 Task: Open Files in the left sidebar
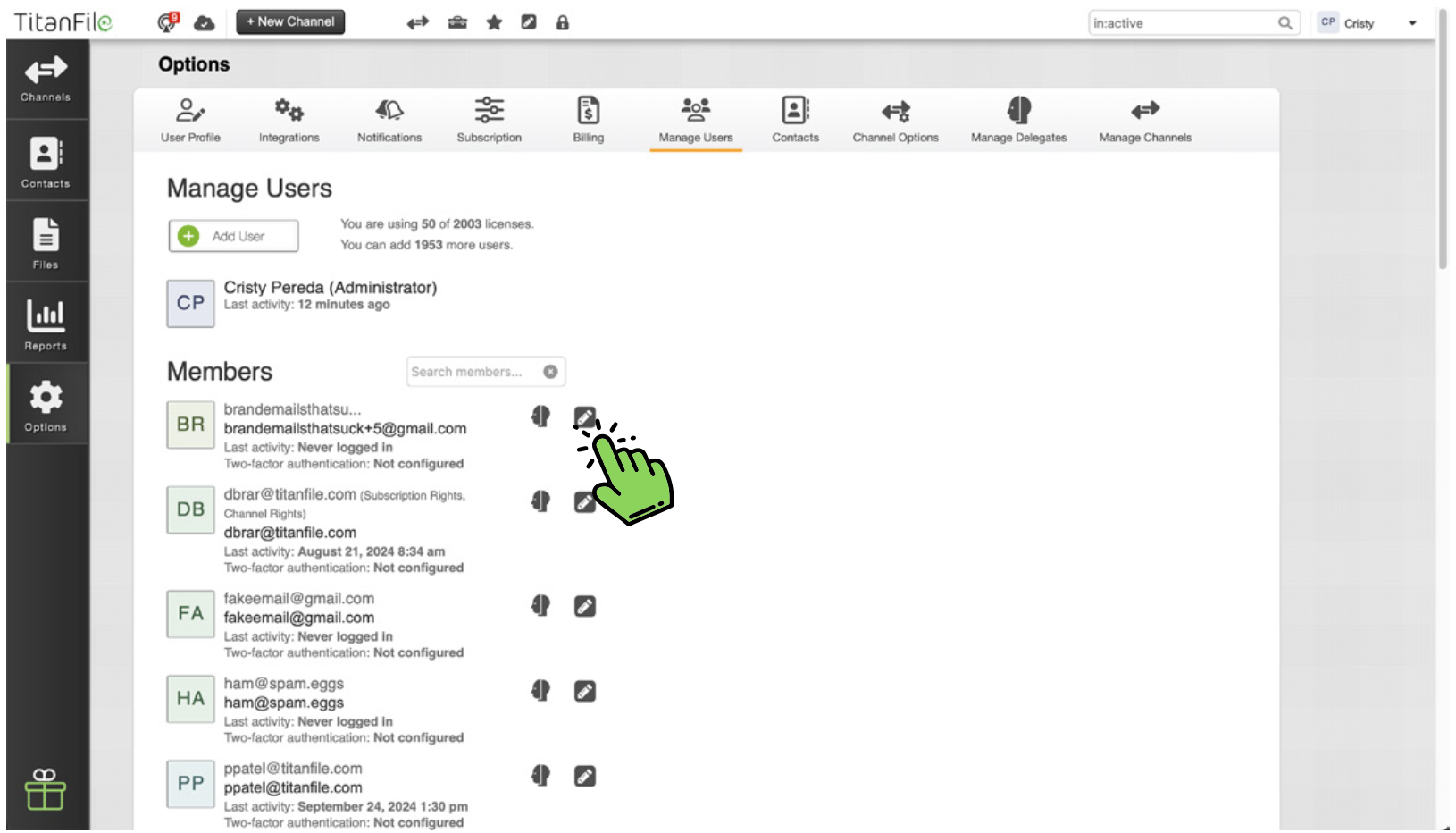pos(46,242)
